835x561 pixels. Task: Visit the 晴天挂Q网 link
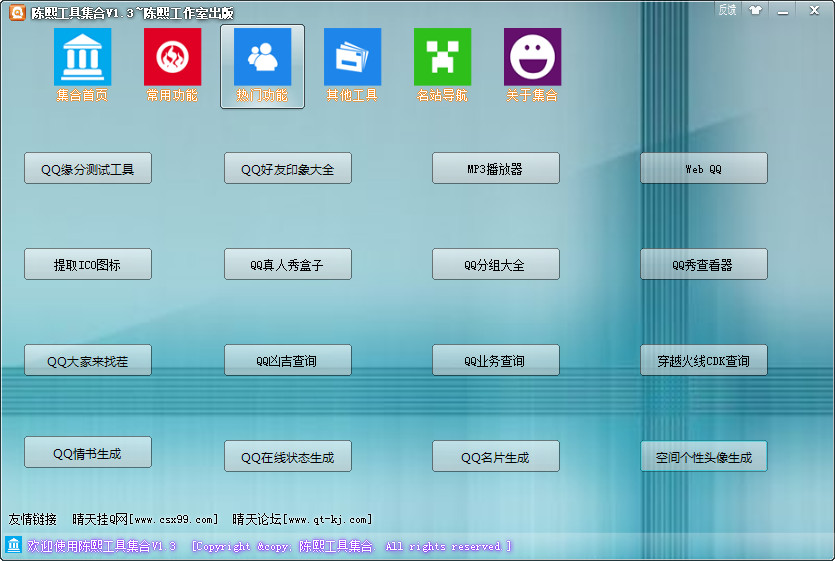[145, 520]
